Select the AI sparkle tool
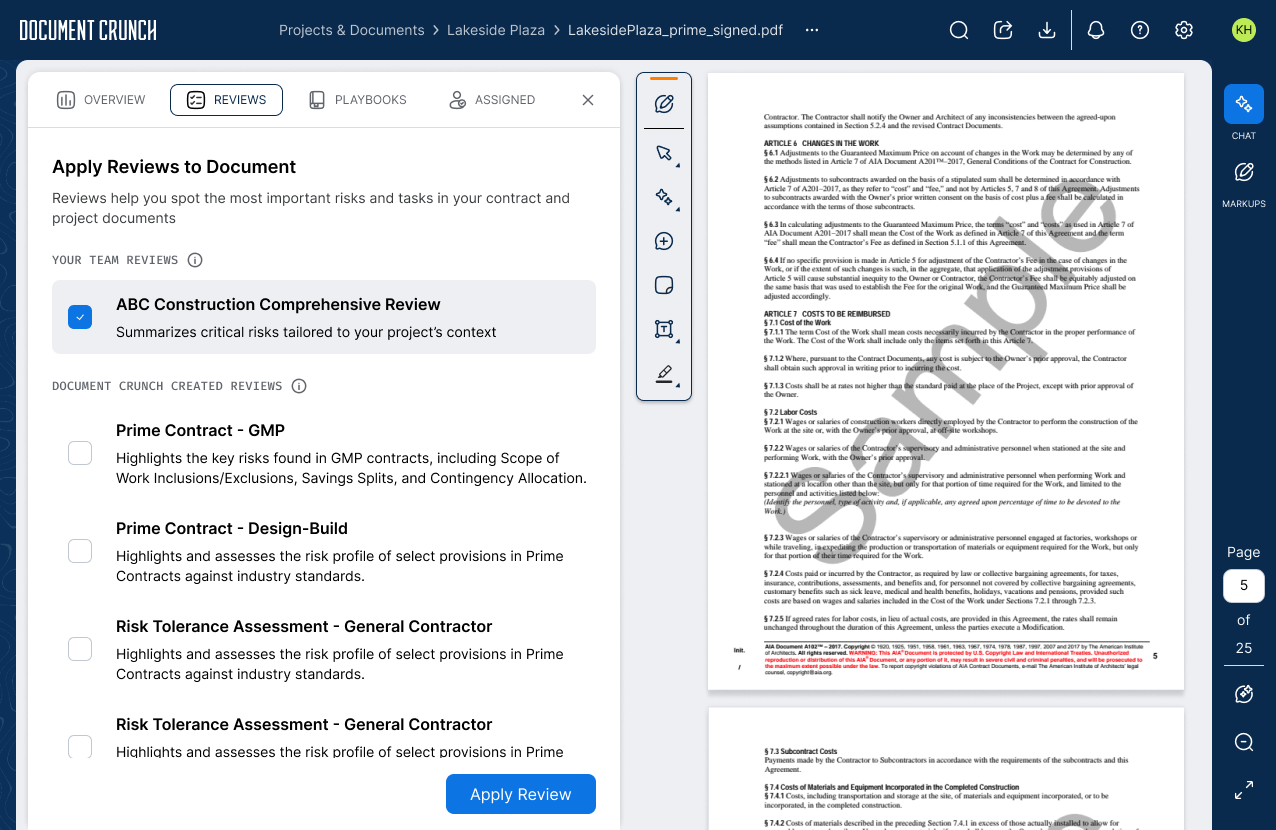Screen dimensions: 1276x830 [x=663, y=197]
